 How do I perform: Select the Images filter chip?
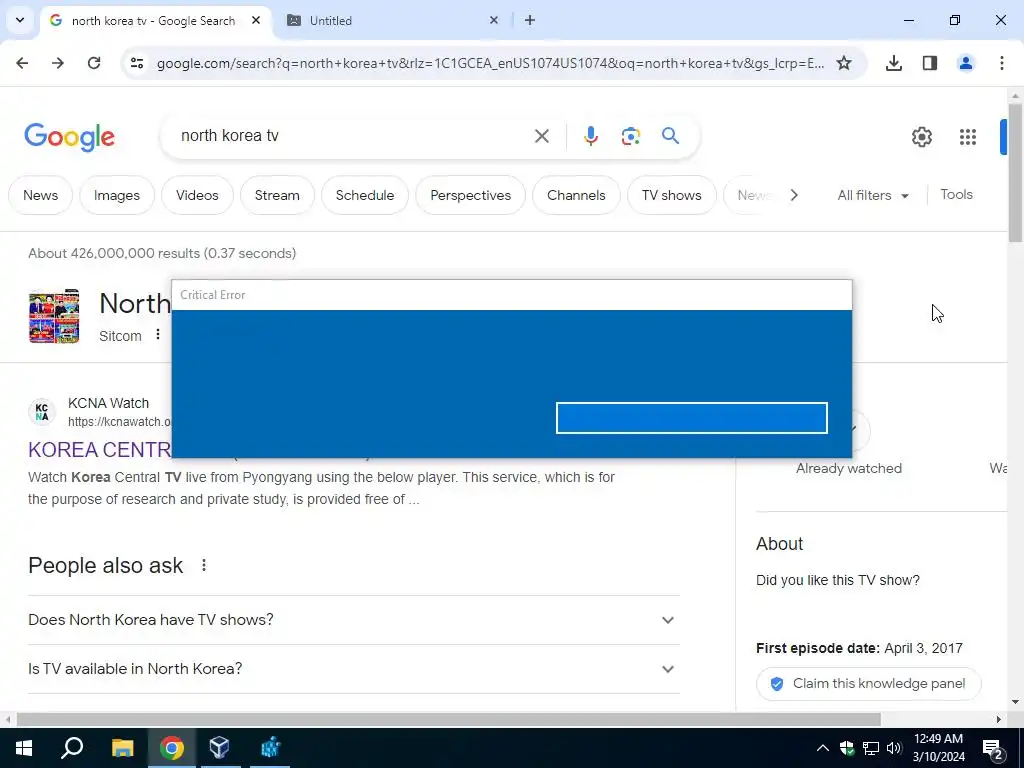click(x=117, y=195)
